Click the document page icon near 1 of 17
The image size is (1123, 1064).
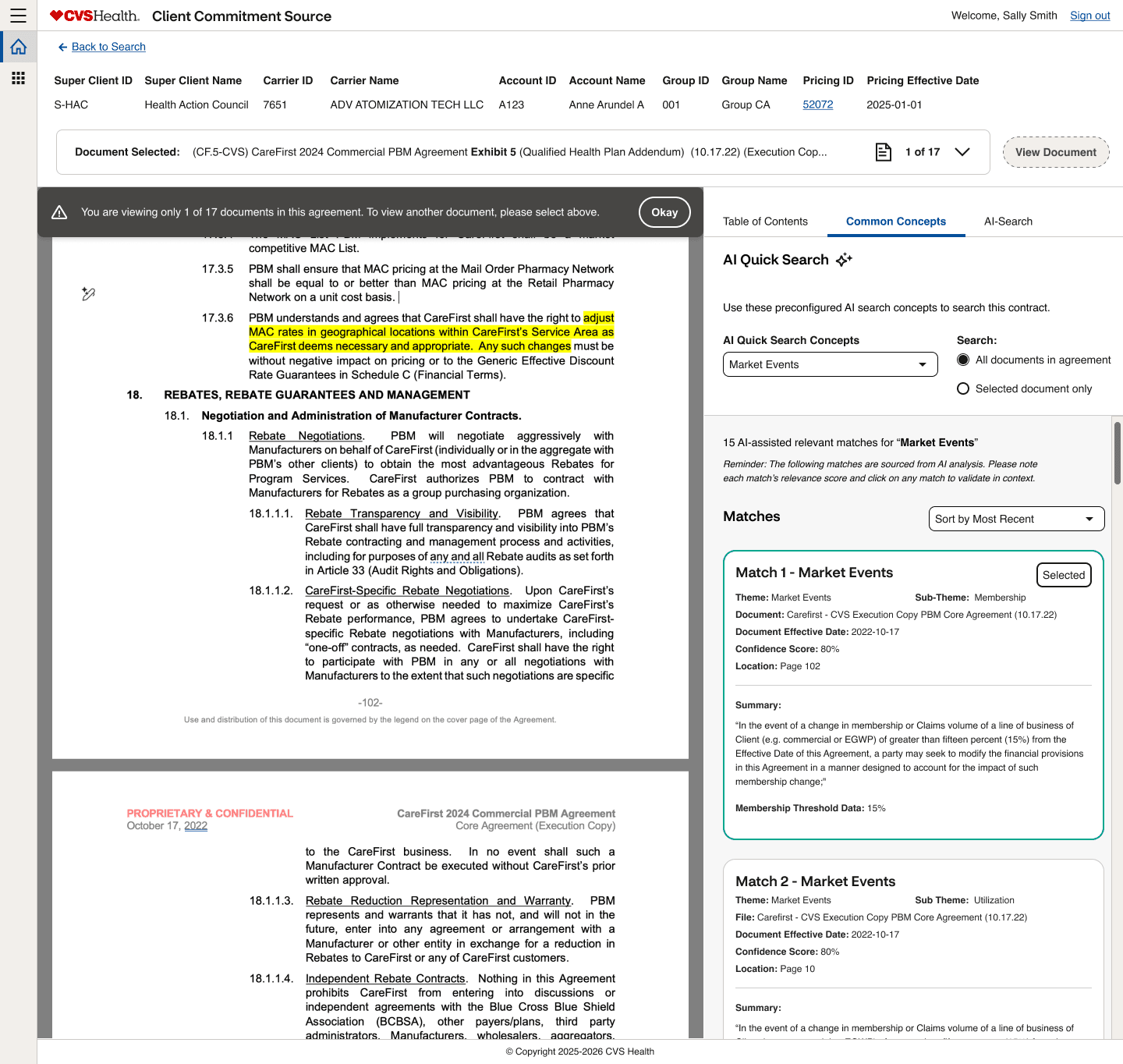[883, 152]
